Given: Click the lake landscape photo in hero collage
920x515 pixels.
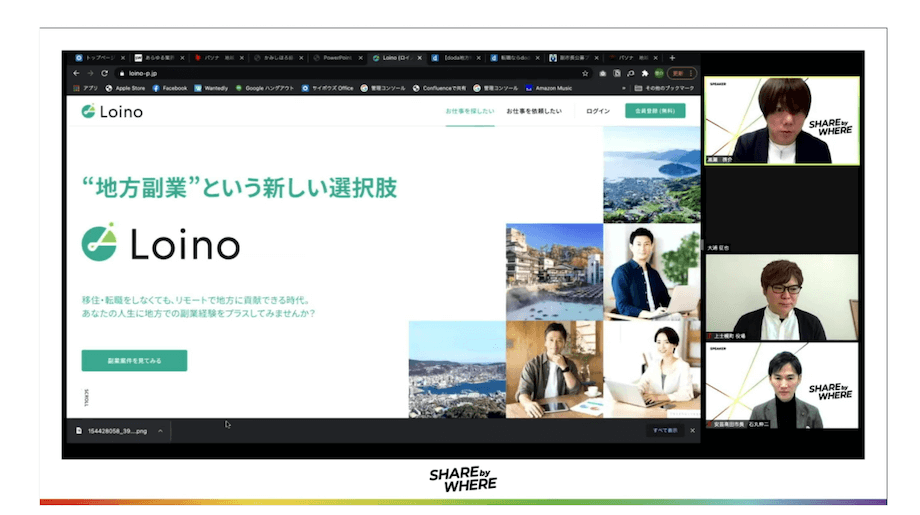Looking at the screenshot, I should click(652, 175).
